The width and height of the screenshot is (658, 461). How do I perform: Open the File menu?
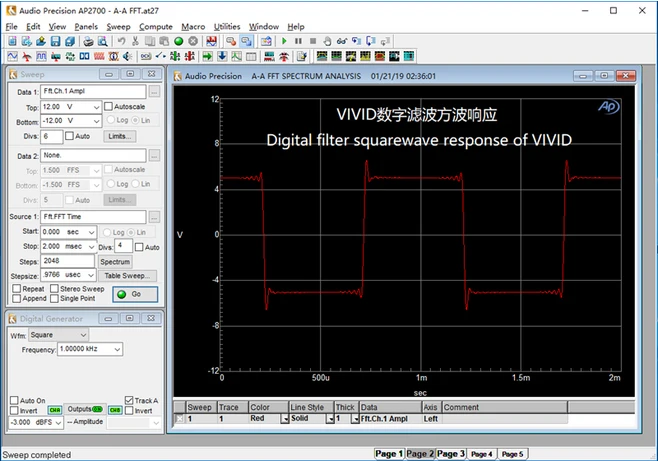tap(11, 26)
